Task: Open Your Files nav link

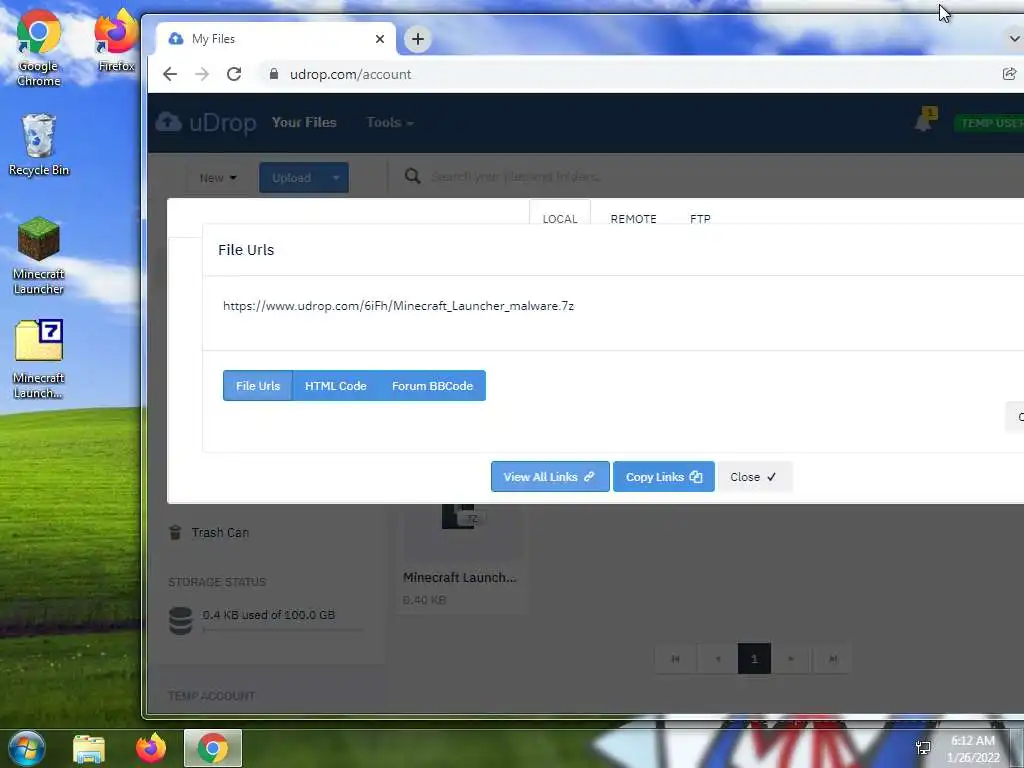Action: coord(304,122)
